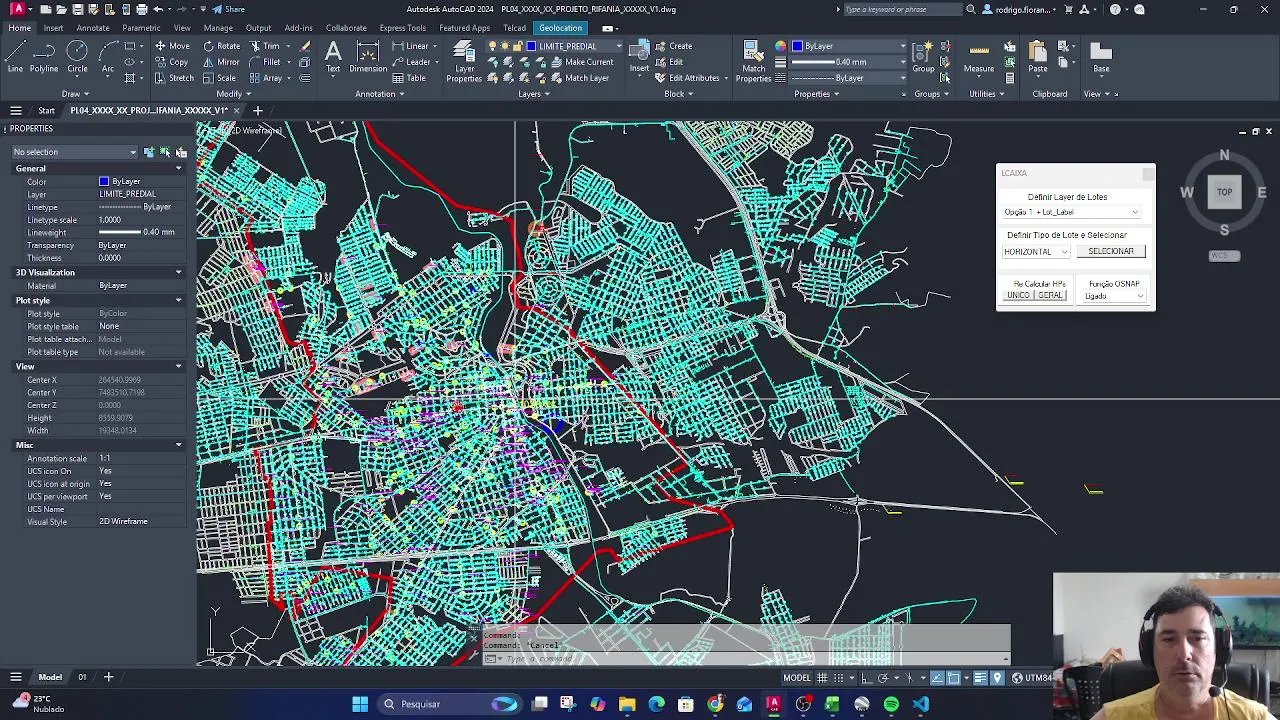Switch to the Express Tools ribbon tab
This screenshot has width=1280, height=720.
click(403, 28)
